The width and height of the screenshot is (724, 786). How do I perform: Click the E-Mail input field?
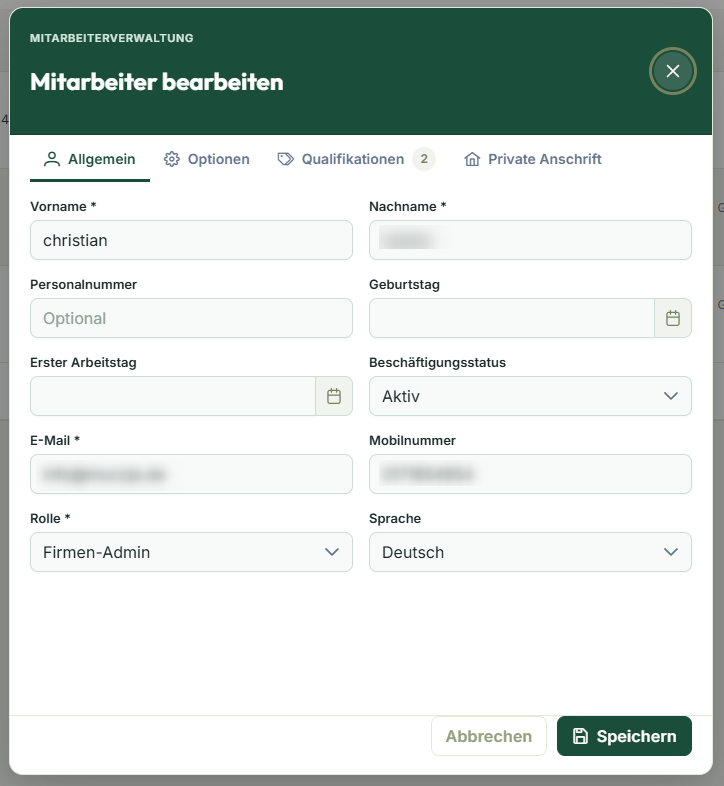[x=191, y=474]
